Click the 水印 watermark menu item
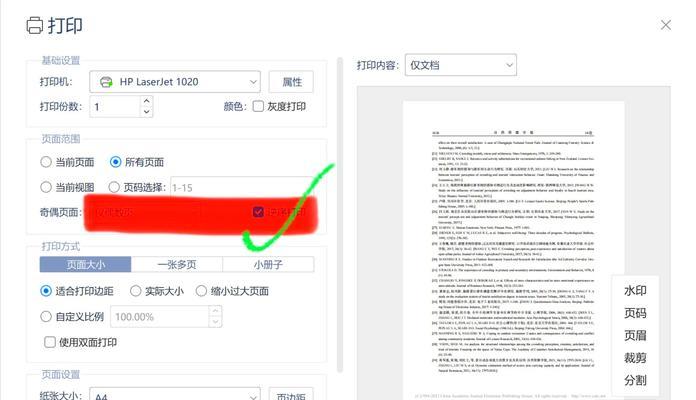The height and width of the screenshot is (400, 696). 635,290
